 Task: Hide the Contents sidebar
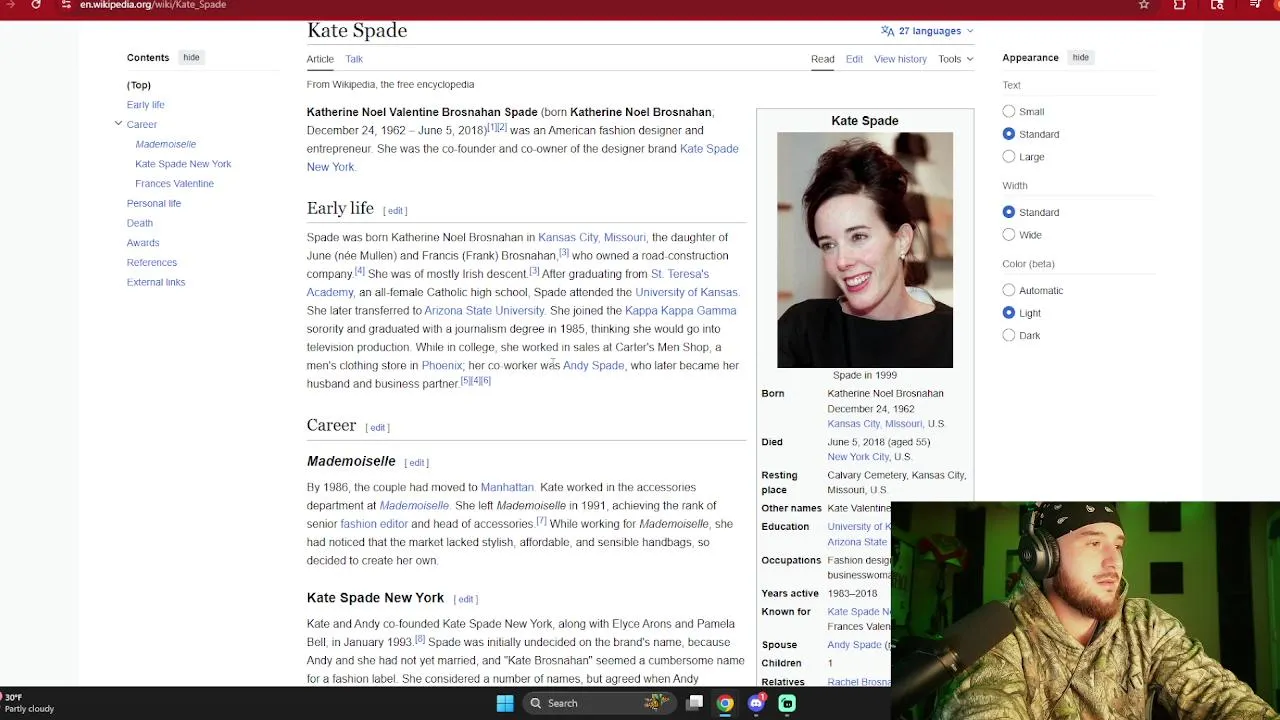click(191, 58)
